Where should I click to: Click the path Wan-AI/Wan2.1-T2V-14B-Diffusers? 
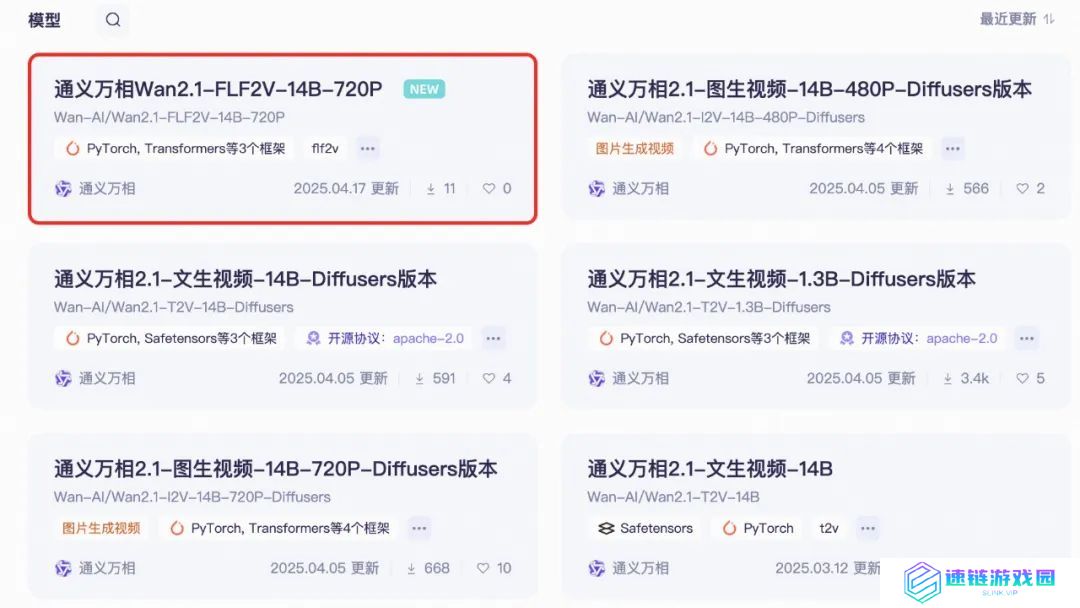tap(174, 308)
